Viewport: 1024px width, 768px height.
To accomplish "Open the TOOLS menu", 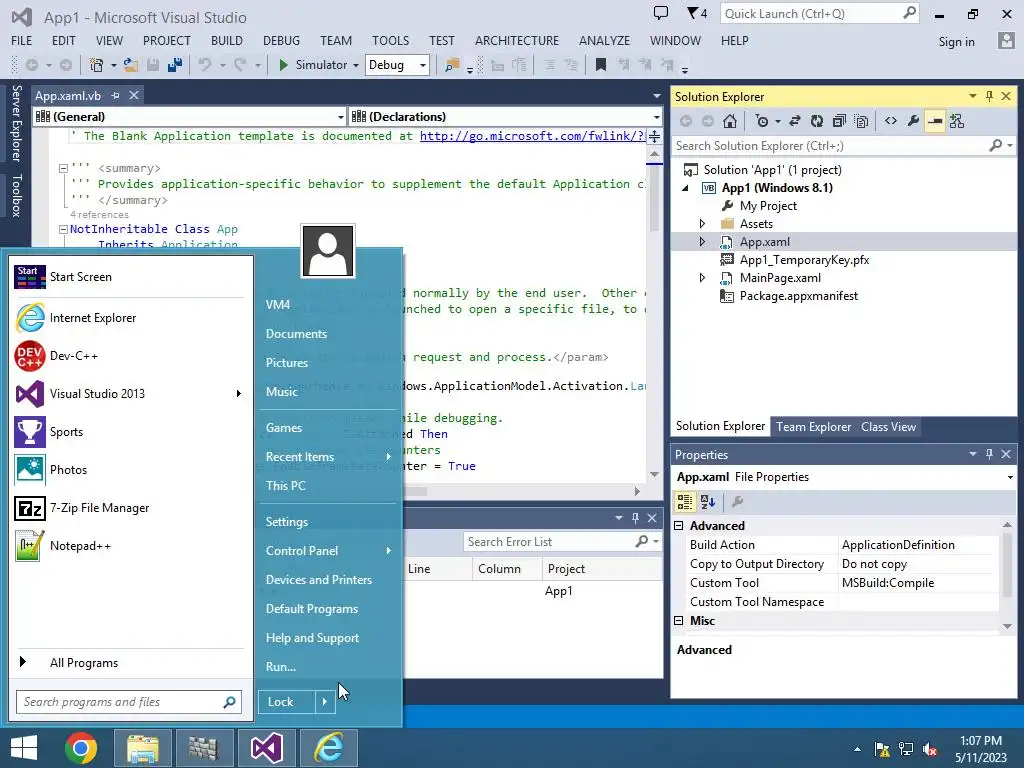I will pyautogui.click(x=391, y=40).
